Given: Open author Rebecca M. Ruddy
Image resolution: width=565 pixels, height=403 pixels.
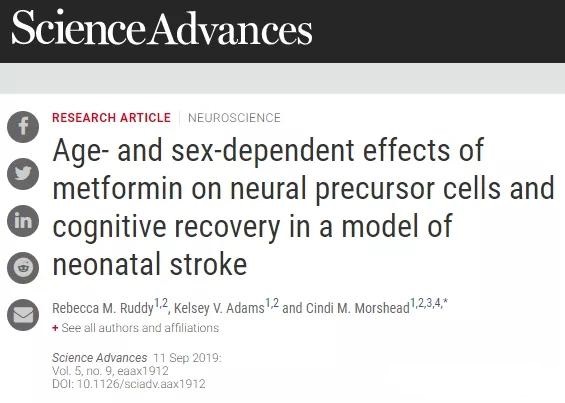Looking at the screenshot, I should 103,308.
